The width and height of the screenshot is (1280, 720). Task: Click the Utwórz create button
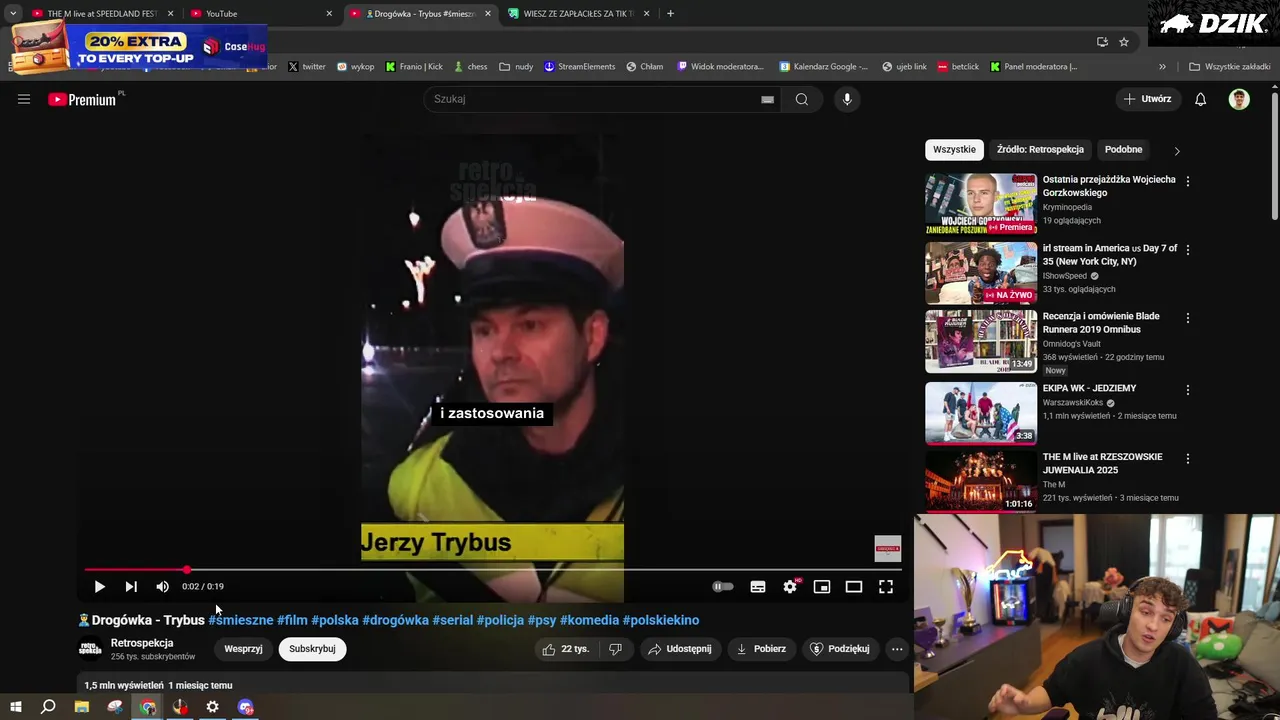click(1147, 99)
